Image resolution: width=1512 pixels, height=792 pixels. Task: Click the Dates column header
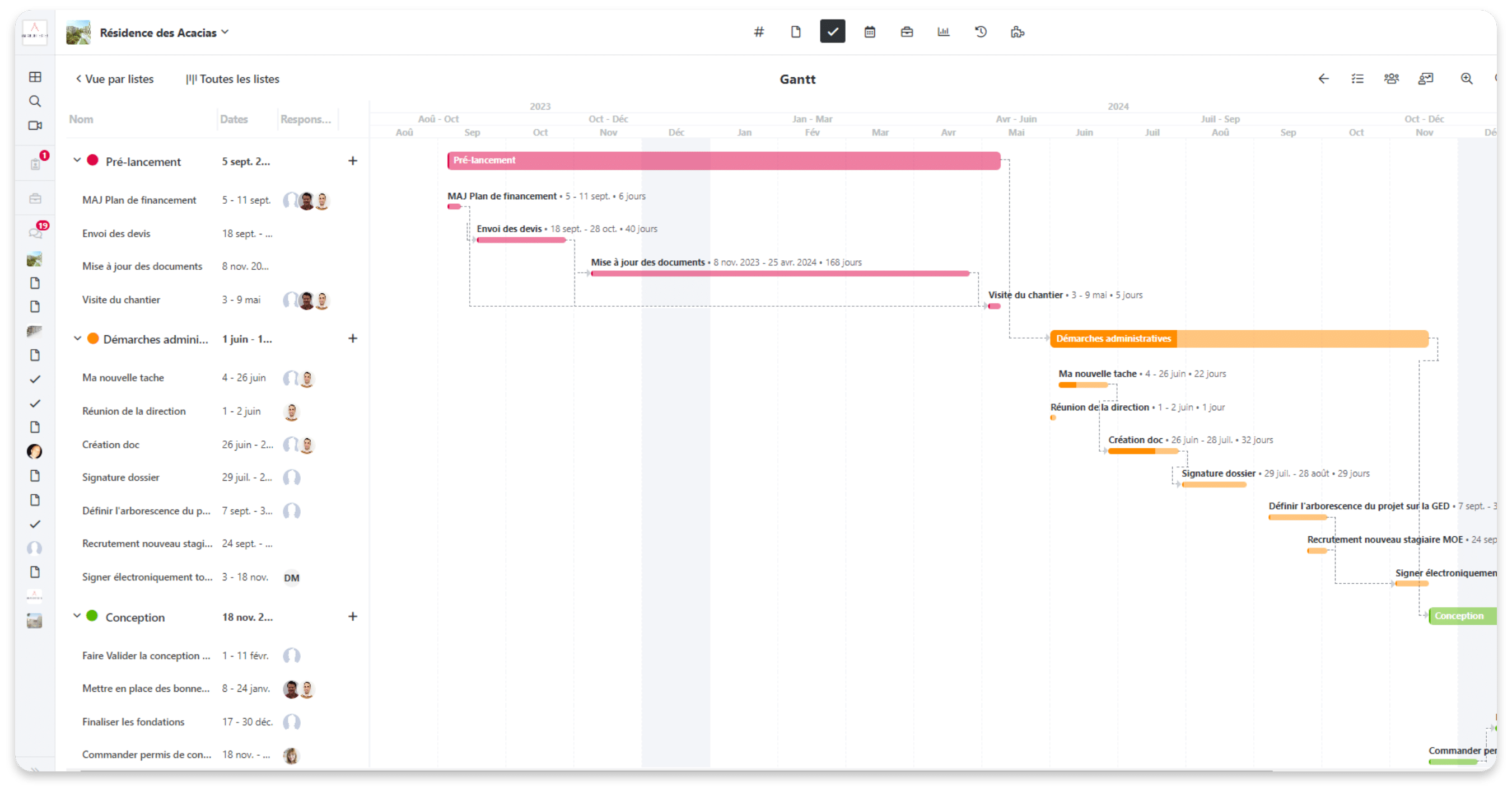click(234, 119)
